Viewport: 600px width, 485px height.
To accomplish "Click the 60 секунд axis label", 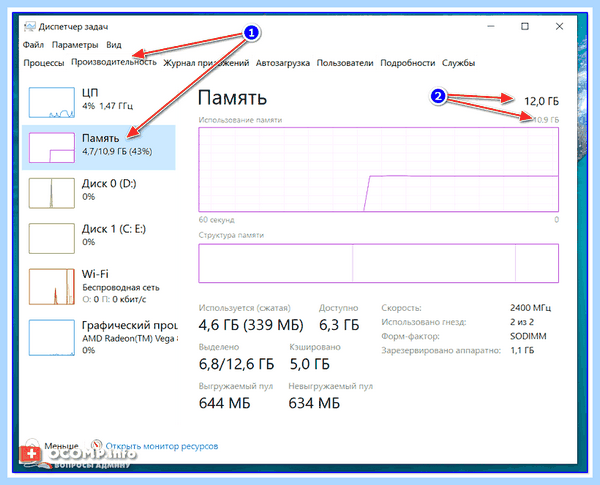I will tap(216, 220).
